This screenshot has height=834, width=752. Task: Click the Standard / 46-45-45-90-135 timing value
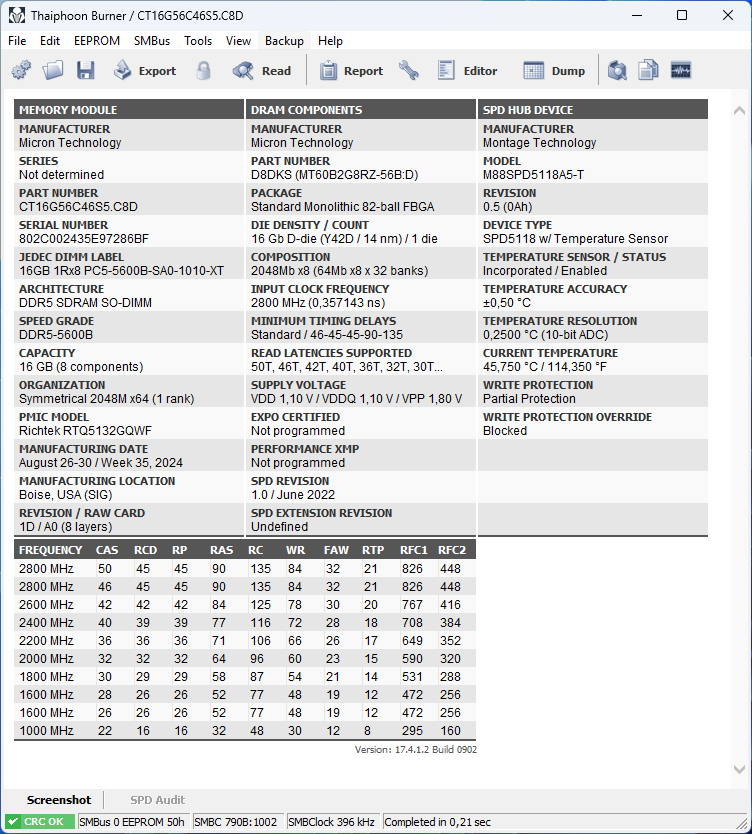327,335
